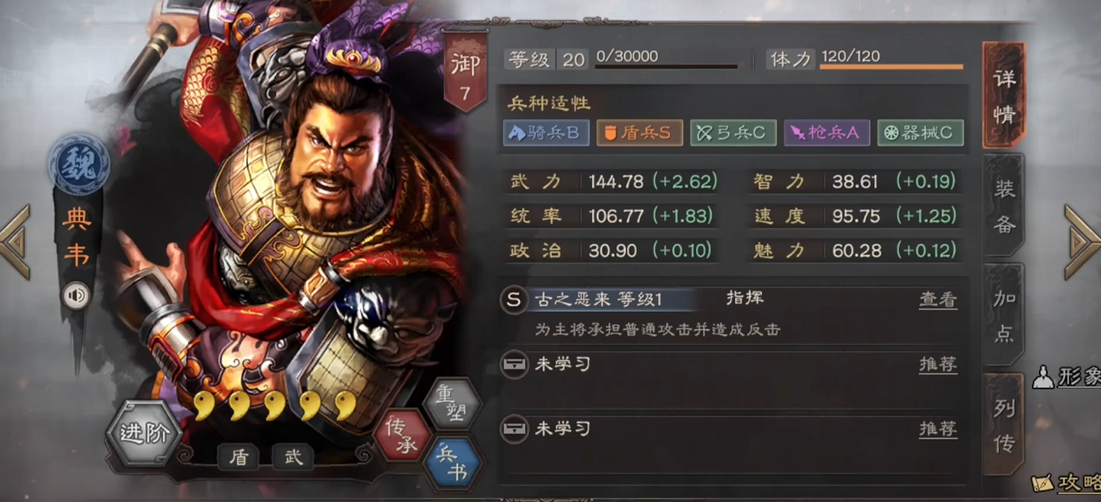Image resolution: width=1101 pixels, height=502 pixels.
Task: Go to previous hero with left arrow
Action: (x=15, y=242)
